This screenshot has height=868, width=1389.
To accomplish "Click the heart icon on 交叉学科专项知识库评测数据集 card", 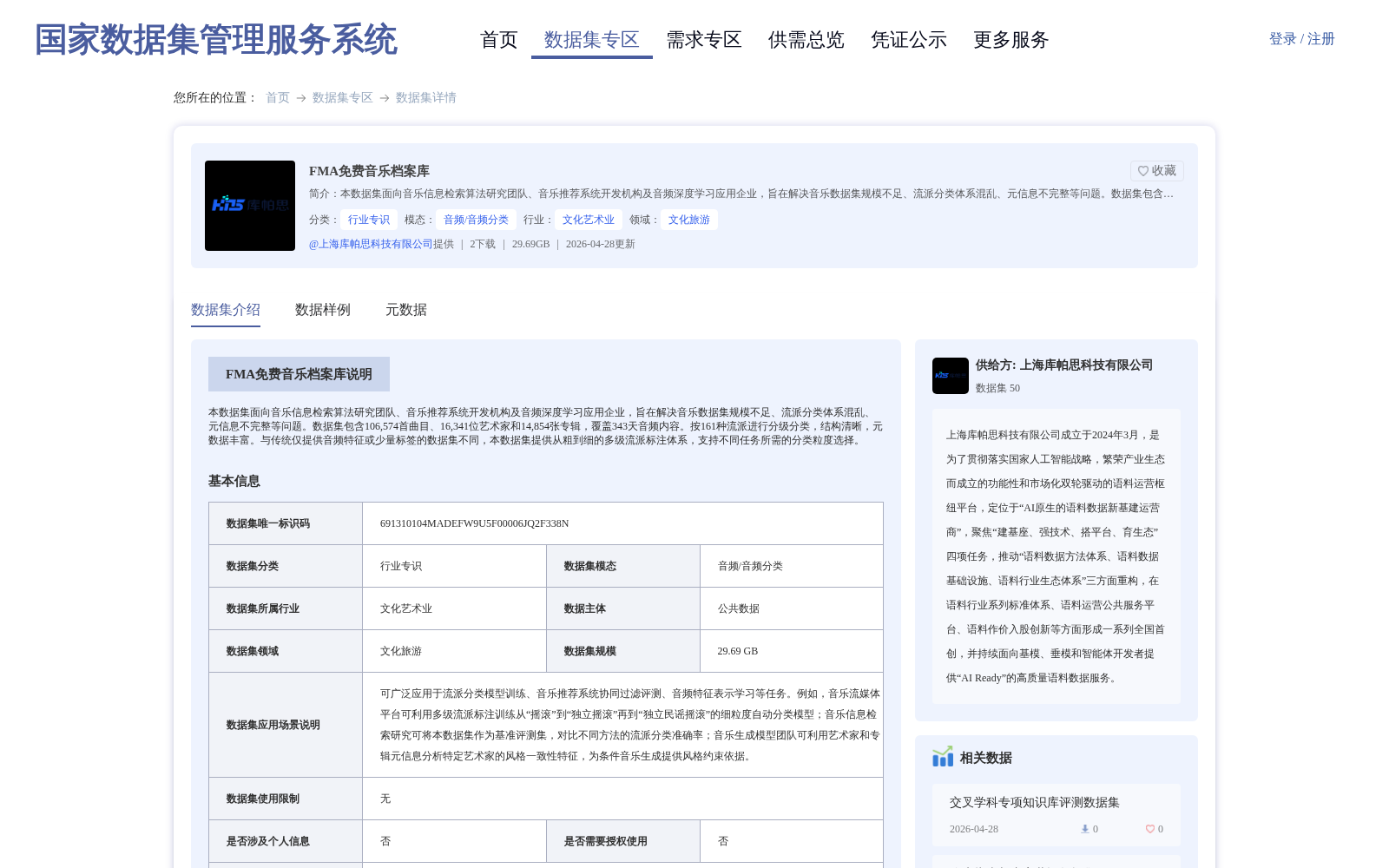I will click(1149, 829).
